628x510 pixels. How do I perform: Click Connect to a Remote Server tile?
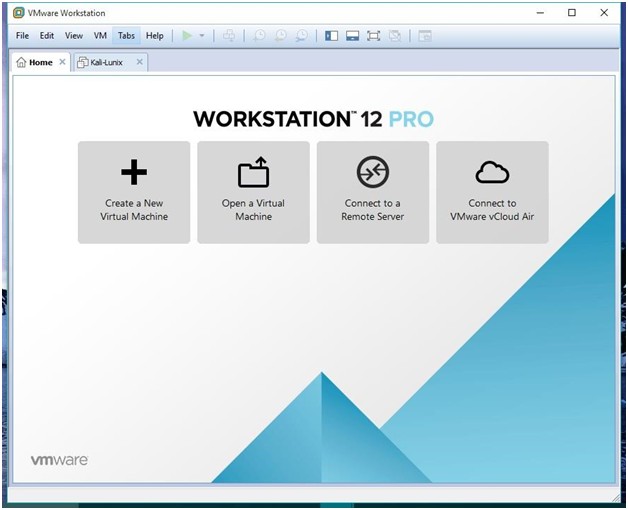coord(373,192)
